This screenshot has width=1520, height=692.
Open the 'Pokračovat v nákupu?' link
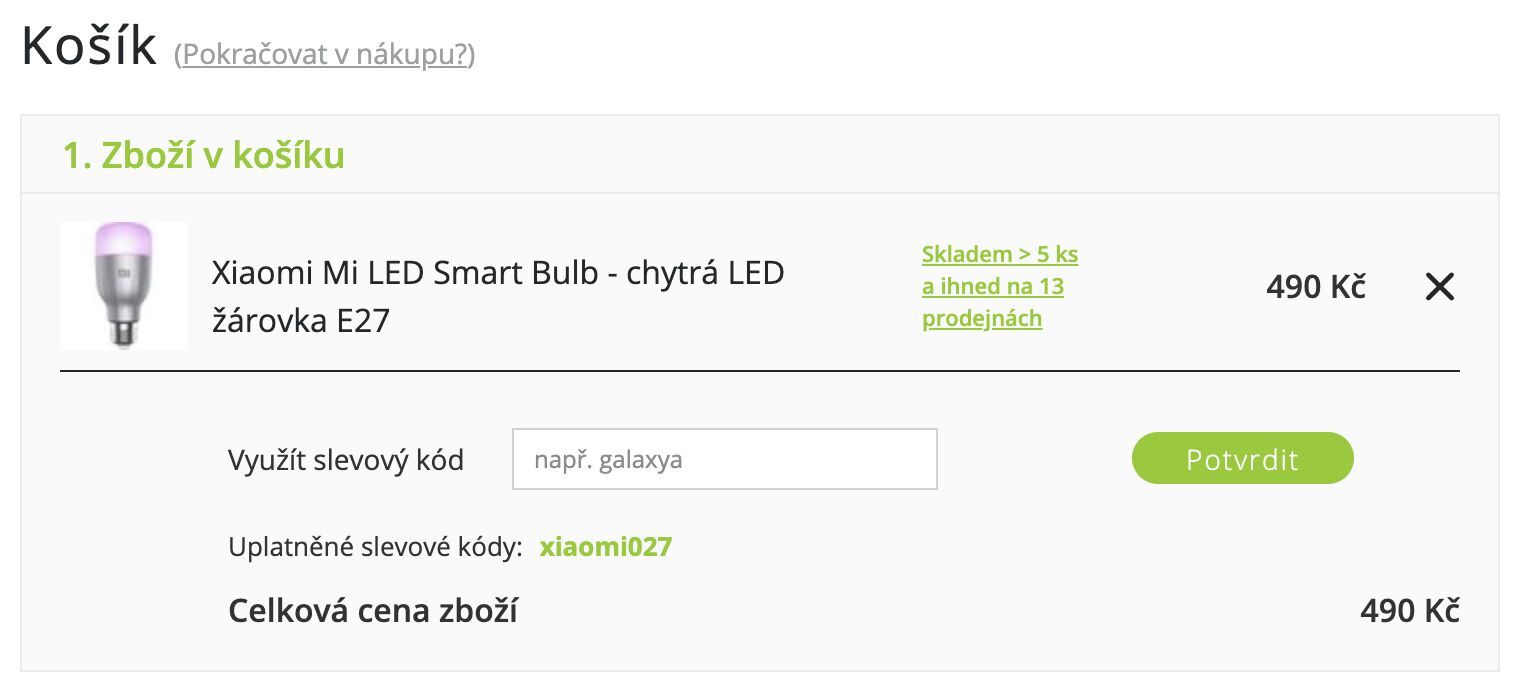(324, 54)
